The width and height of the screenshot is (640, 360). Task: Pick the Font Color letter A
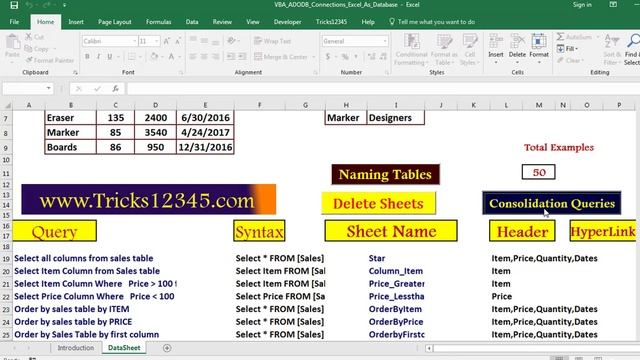click(x=171, y=57)
